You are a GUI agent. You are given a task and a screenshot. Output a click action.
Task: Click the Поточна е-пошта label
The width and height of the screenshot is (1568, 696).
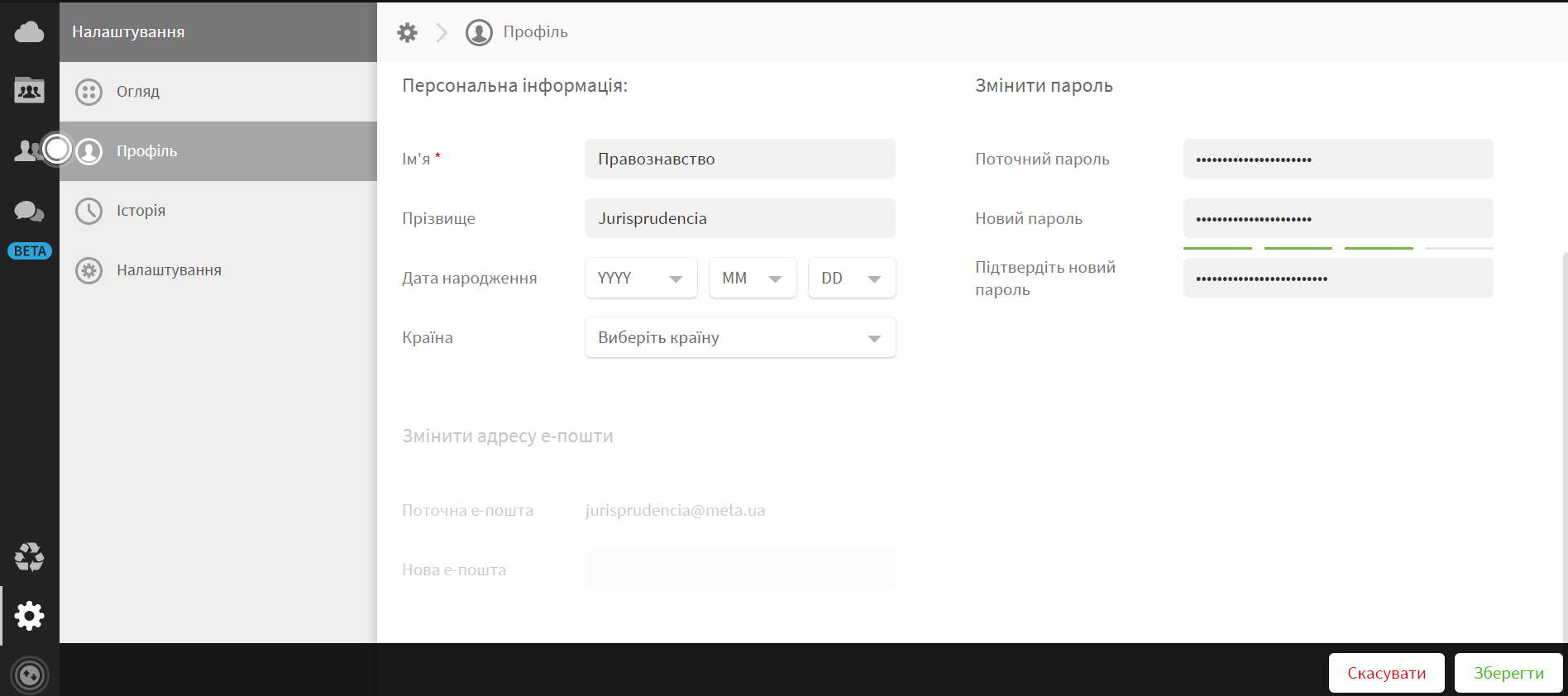pyautogui.click(x=467, y=510)
